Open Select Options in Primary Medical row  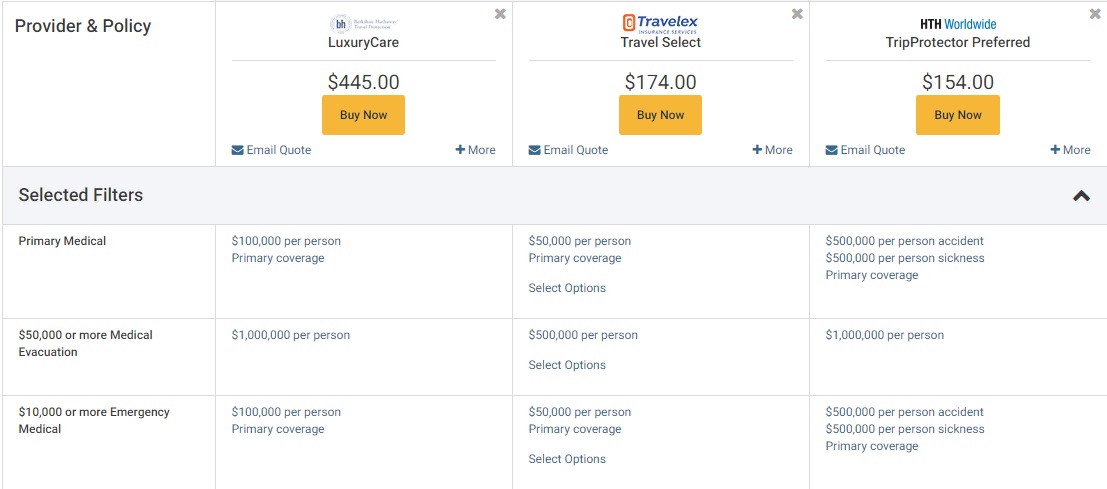(567, 288)
